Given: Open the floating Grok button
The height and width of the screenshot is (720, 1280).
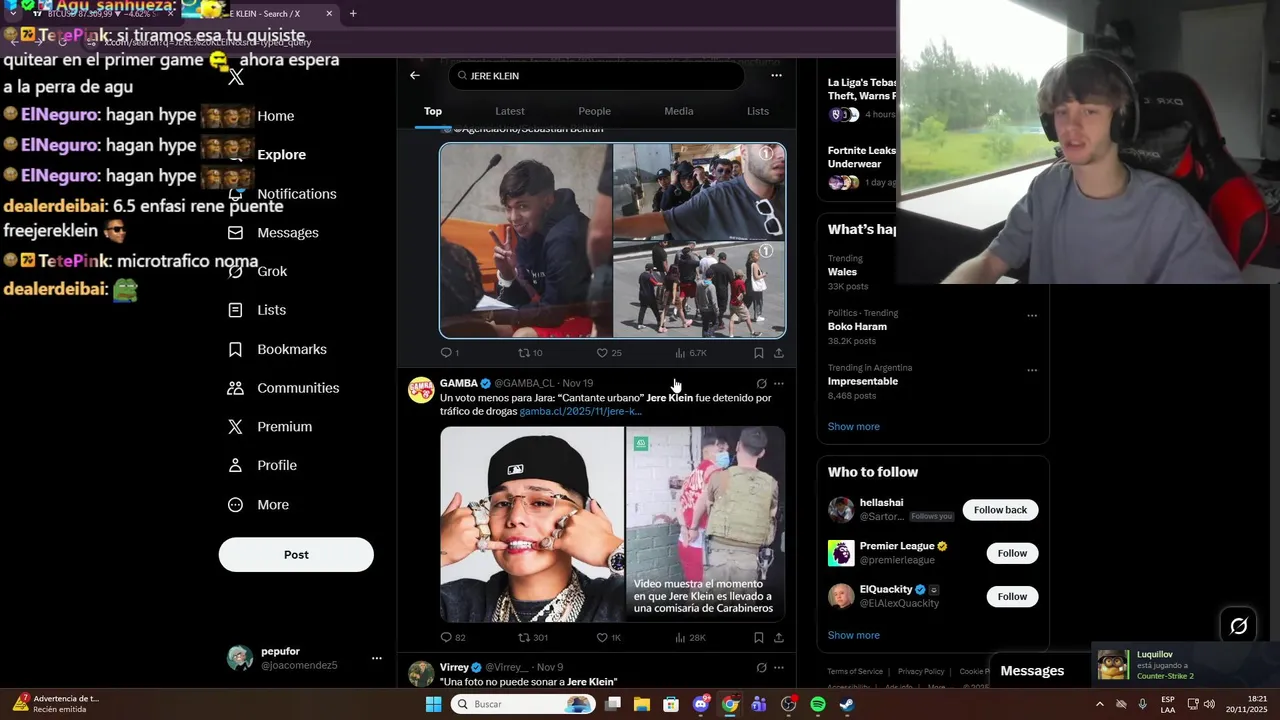Looking at the screenshot, I should point(1238,626).
